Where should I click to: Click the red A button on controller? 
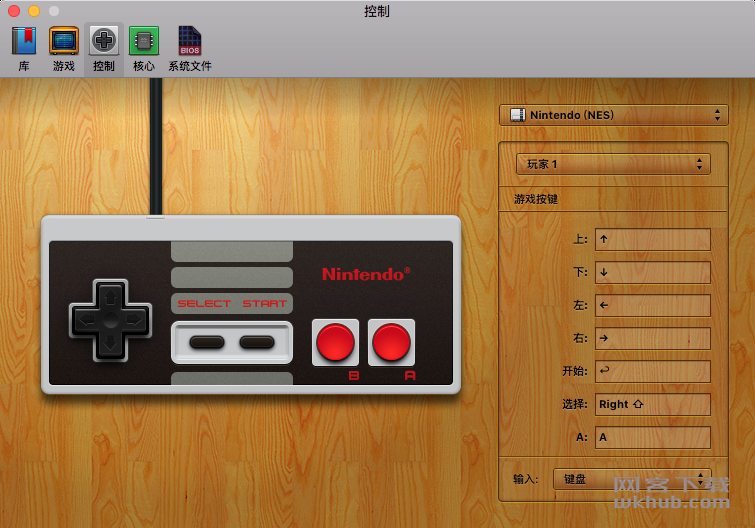[391, 342]
